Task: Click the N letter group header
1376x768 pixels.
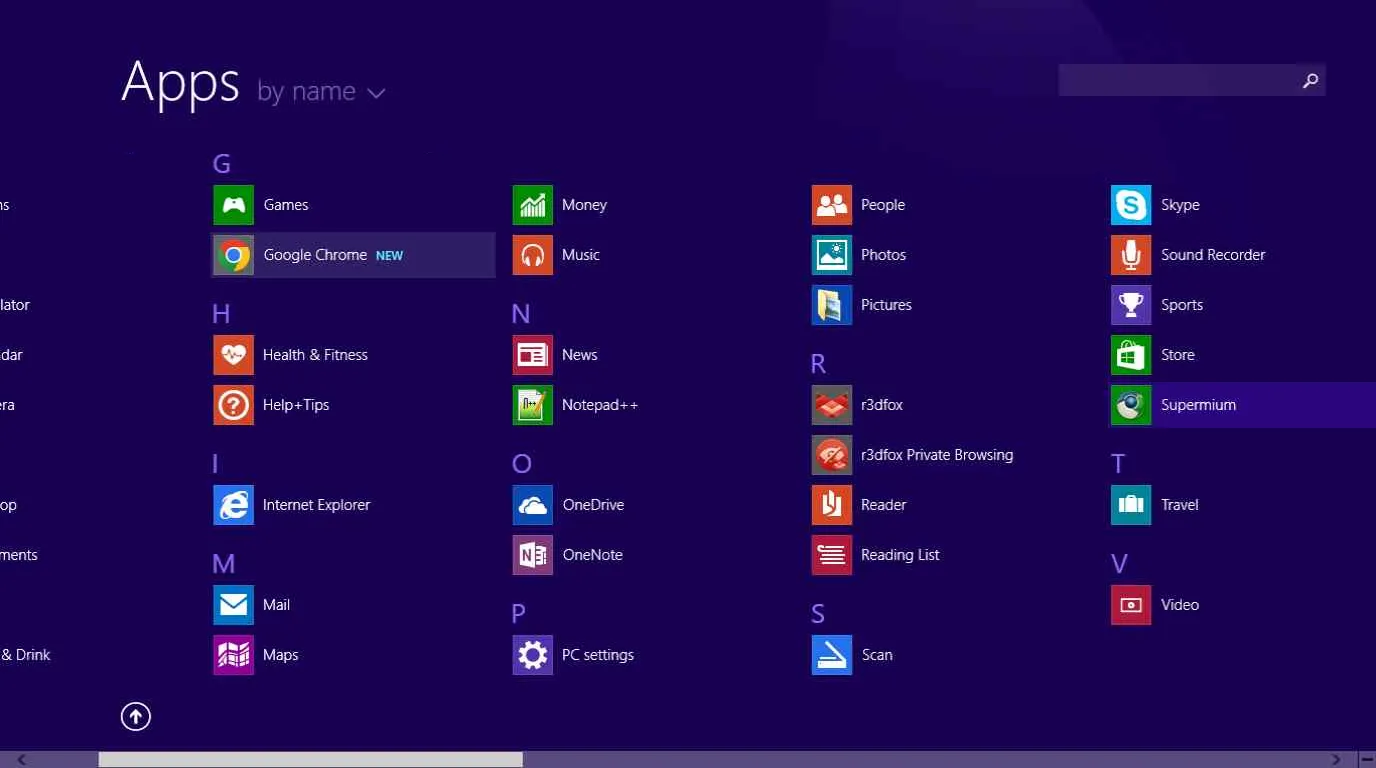Action: [x=521, y=314]
